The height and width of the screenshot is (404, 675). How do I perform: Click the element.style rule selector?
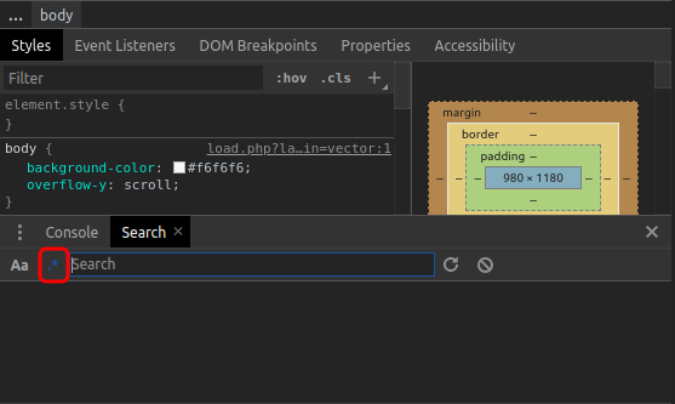pyautogui.click(x=57, y=105)
